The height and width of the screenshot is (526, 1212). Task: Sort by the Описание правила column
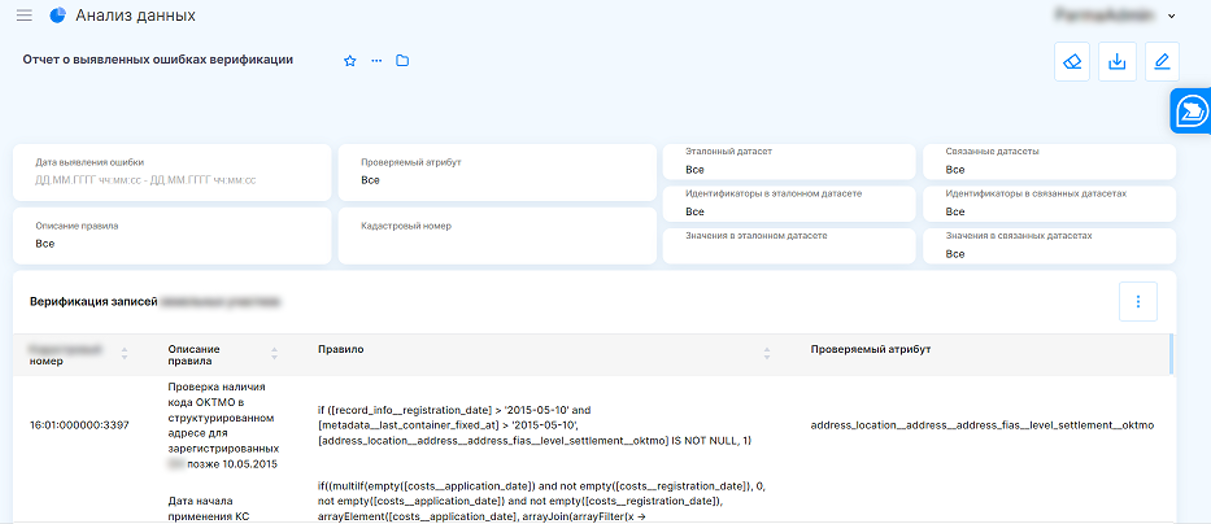point(274,354)
